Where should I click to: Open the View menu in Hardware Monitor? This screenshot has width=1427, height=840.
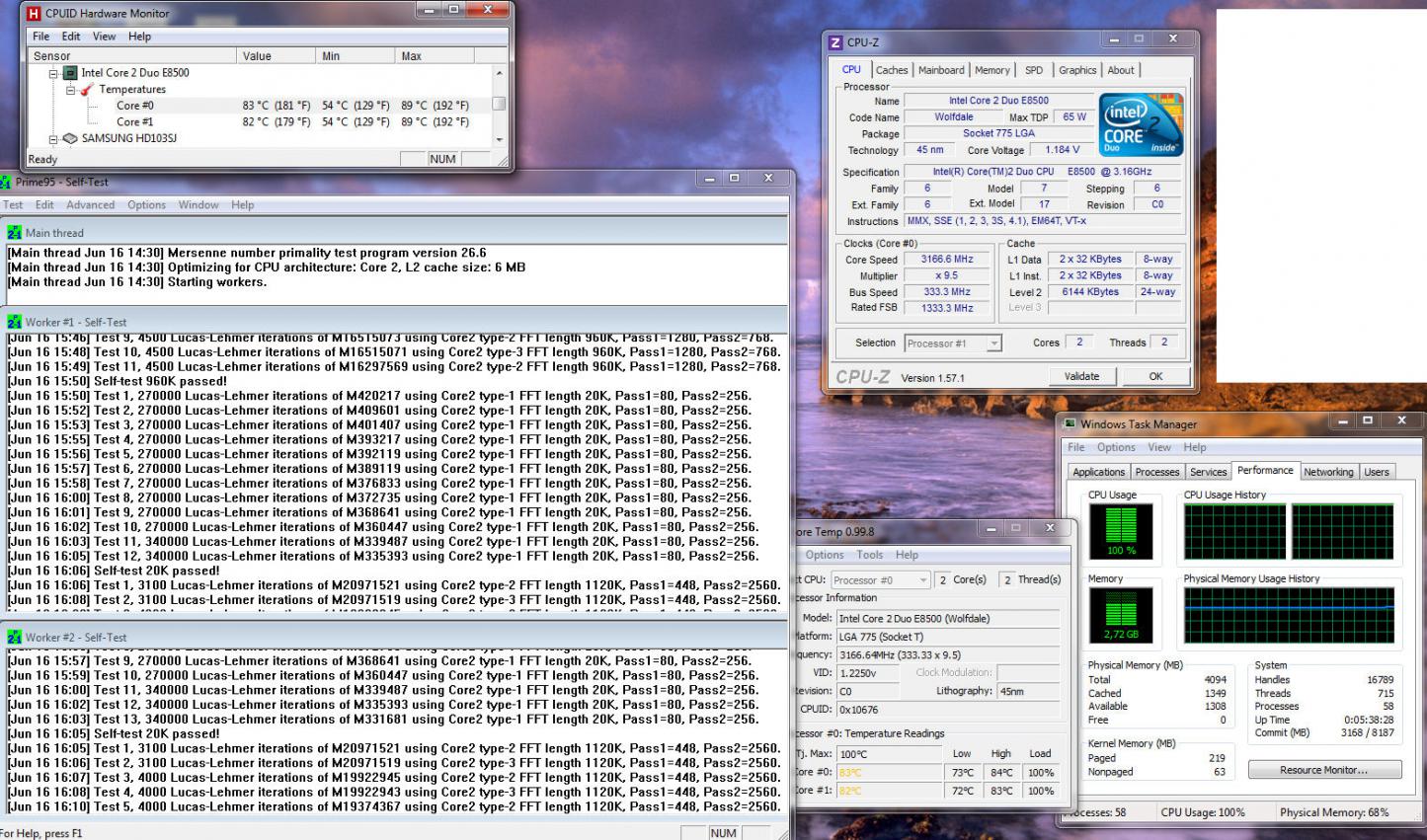(x=105, y=37)
